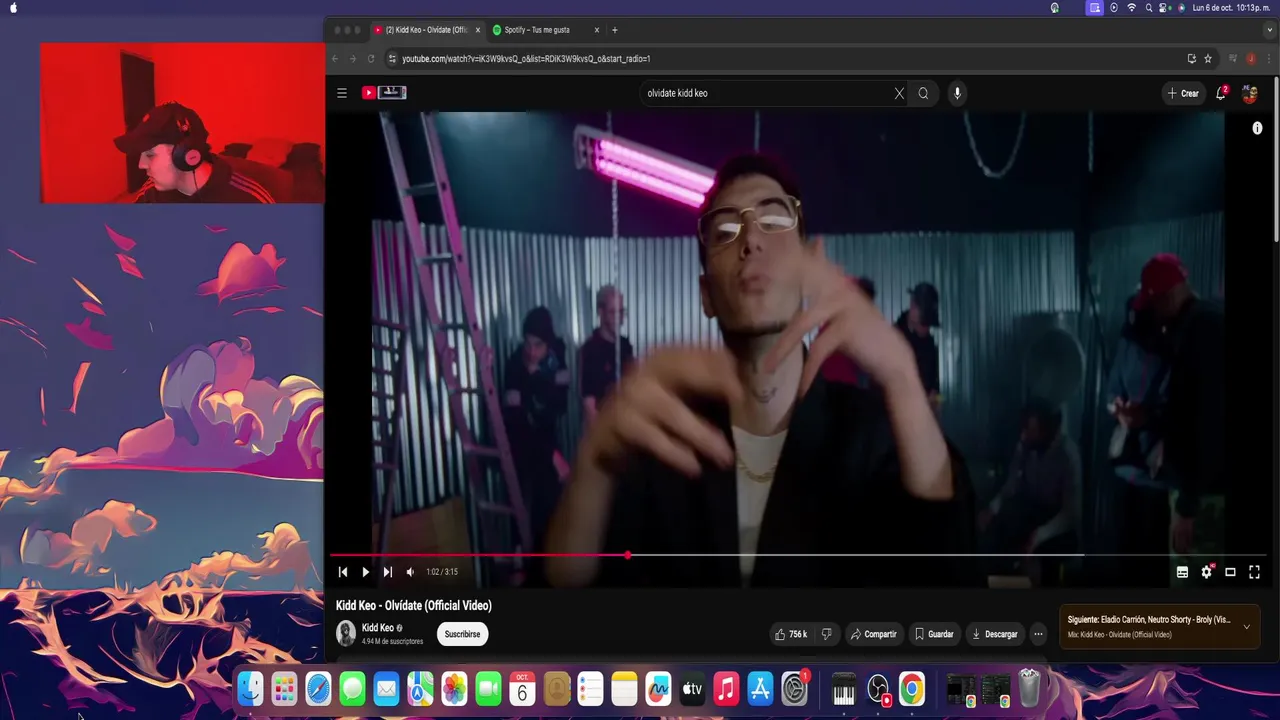Viewport: 1280px width, 720px height.
Task: Open the Kidd Keo channel avatar
Action: 346,633
